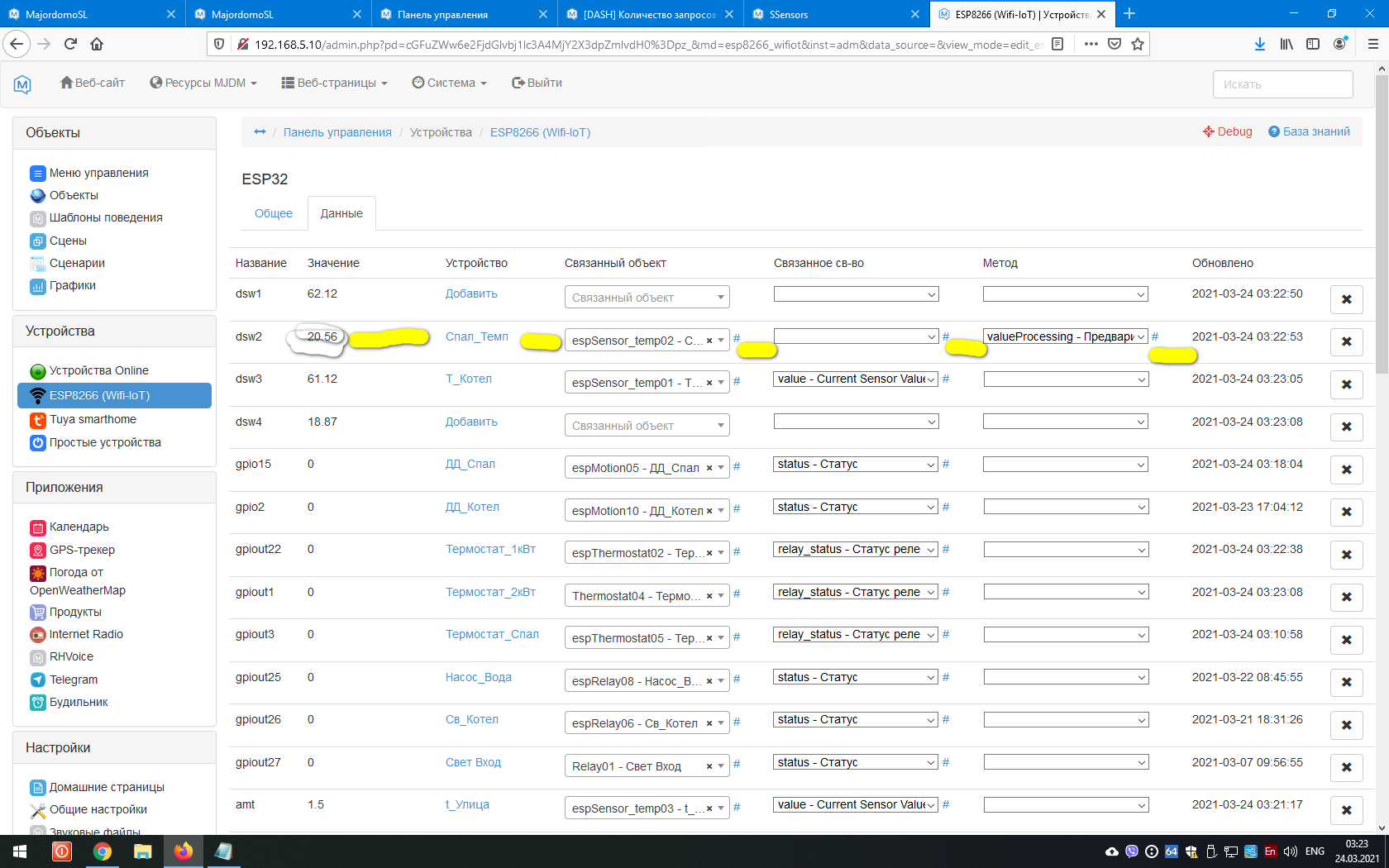Open the Спал_Темп device link
This screenshot has width=1389, height=868.
(x=476, y=336)
